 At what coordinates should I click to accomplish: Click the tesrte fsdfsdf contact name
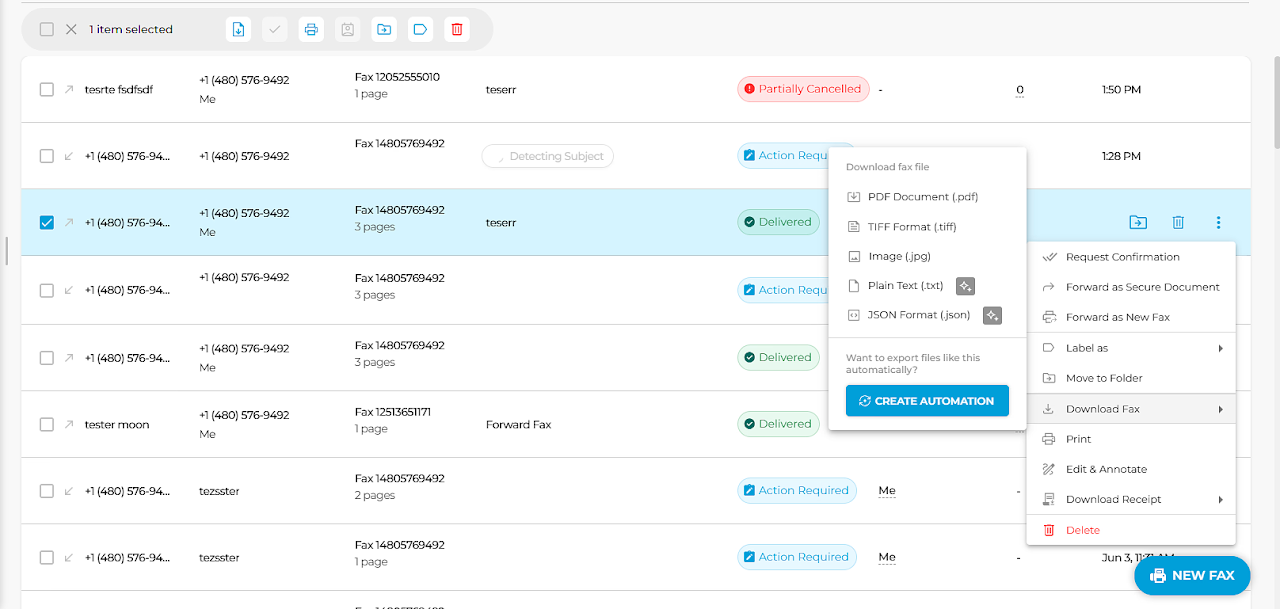click(119, 89)
